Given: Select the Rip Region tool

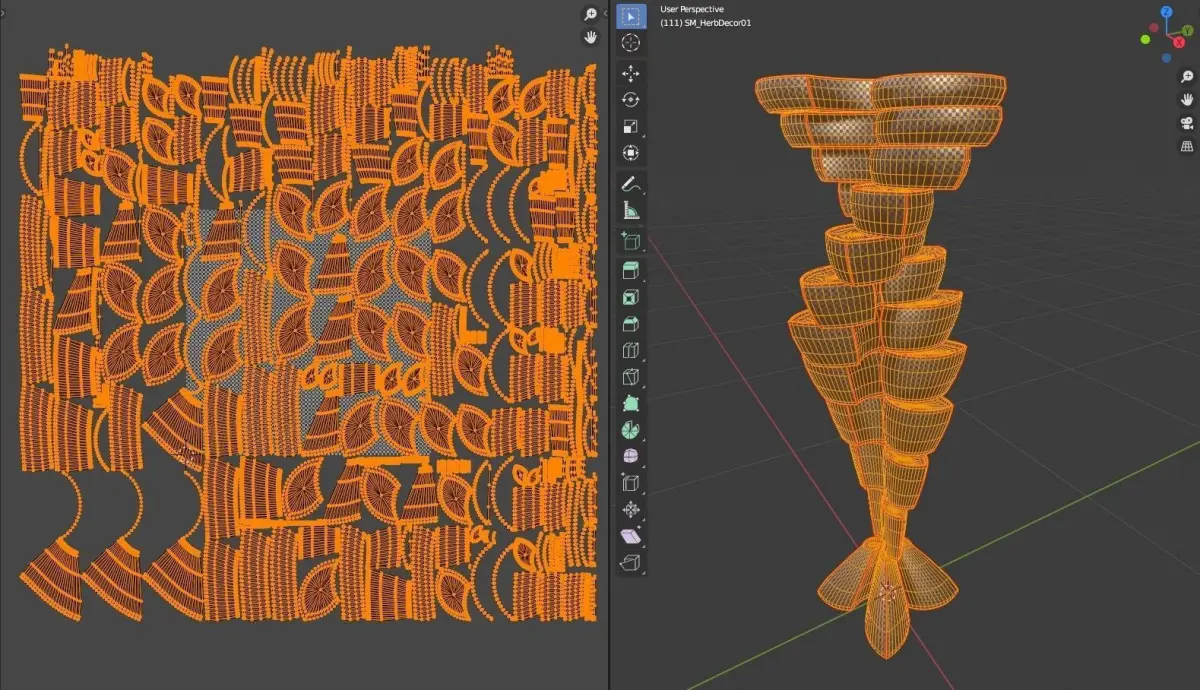Looking at the screenshot, I should pyautogui.click(x=631, y=563).
